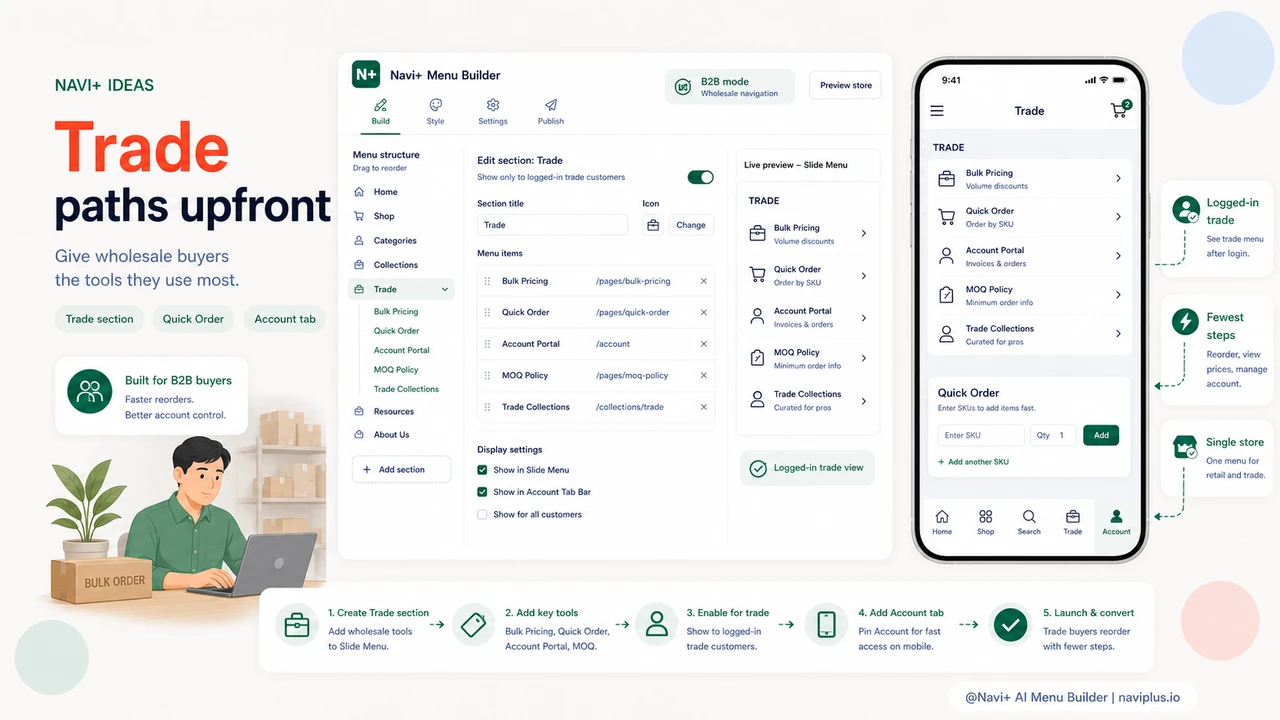This screenshot has width=1280, height=720.
Task: Remove the Quick Order menu item
Action: click(x=703, y=313)
